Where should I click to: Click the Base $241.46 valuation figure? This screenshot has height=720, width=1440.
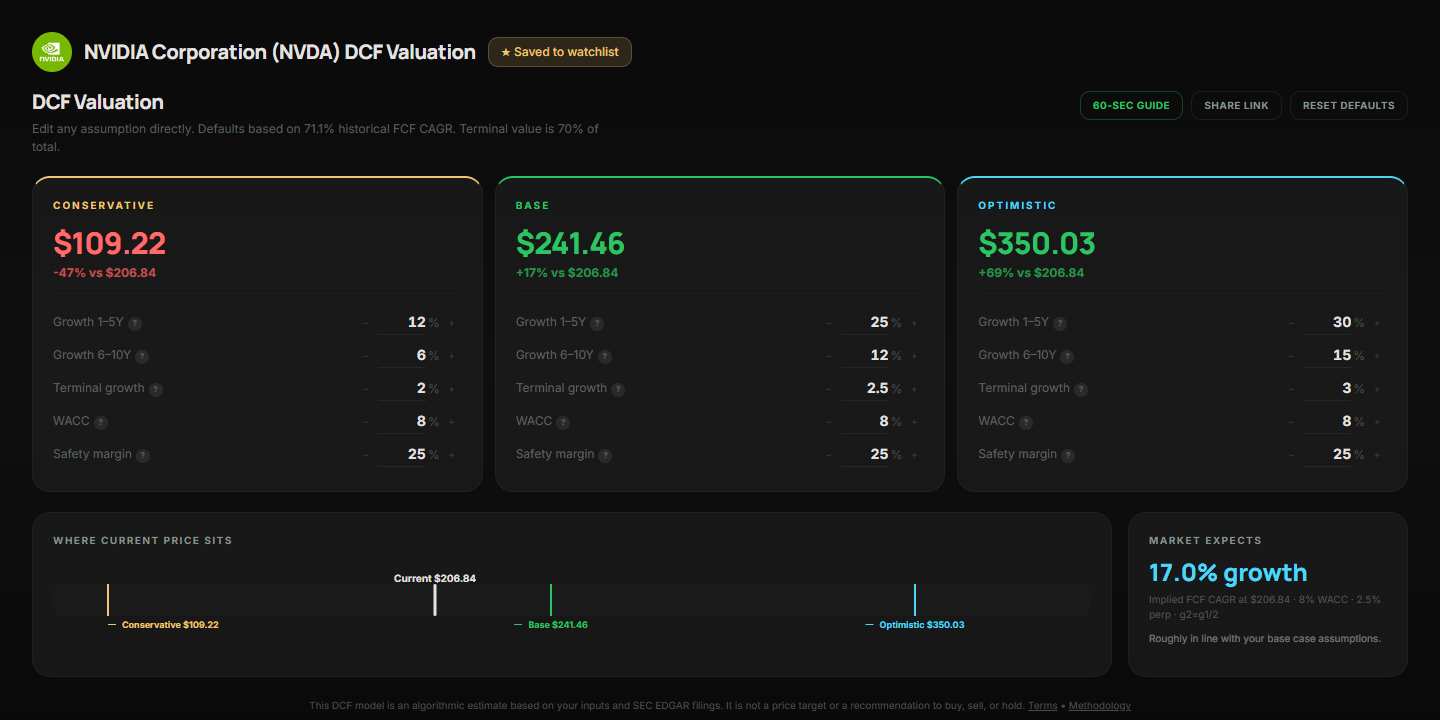pos(571,243)
